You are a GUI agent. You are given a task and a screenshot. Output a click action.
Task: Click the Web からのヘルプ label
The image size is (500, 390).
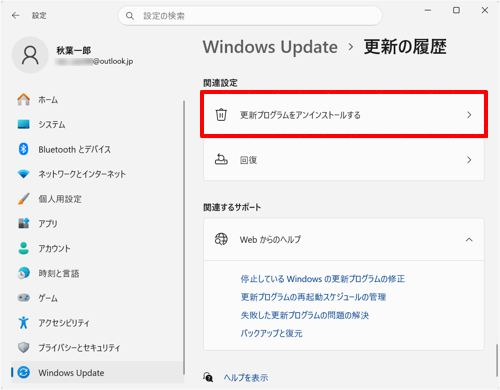(x=270, y=239)
